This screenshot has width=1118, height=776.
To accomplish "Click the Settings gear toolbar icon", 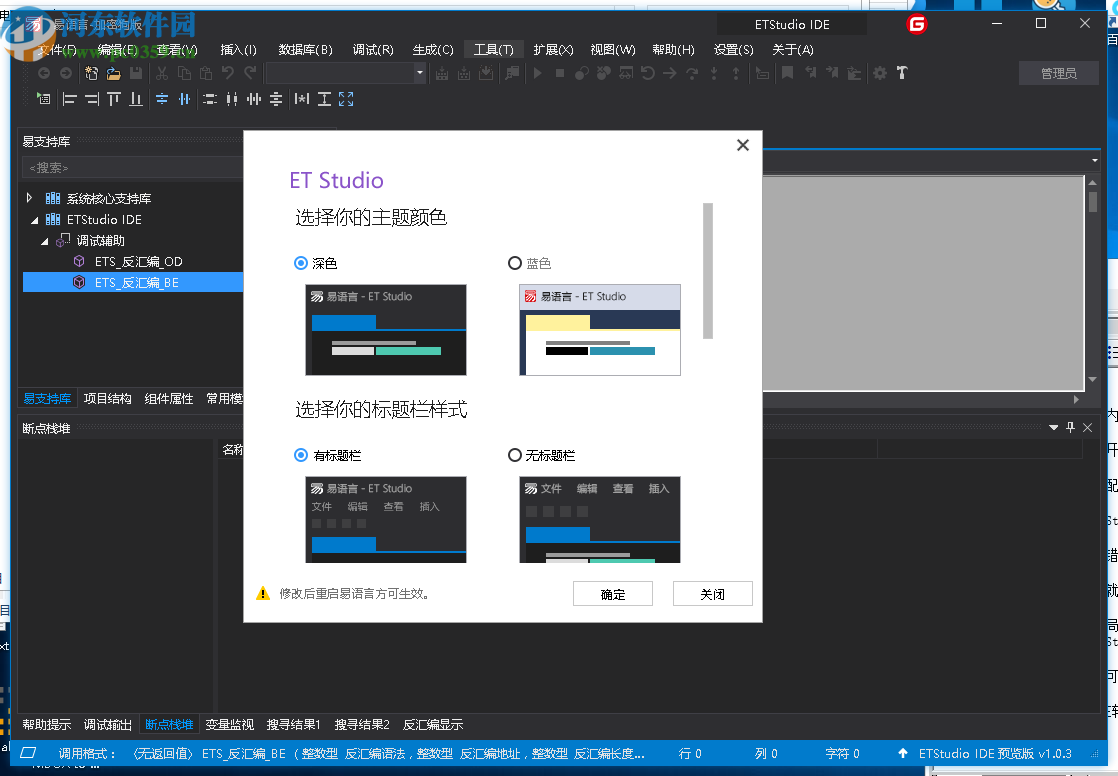I will point(879,73).
